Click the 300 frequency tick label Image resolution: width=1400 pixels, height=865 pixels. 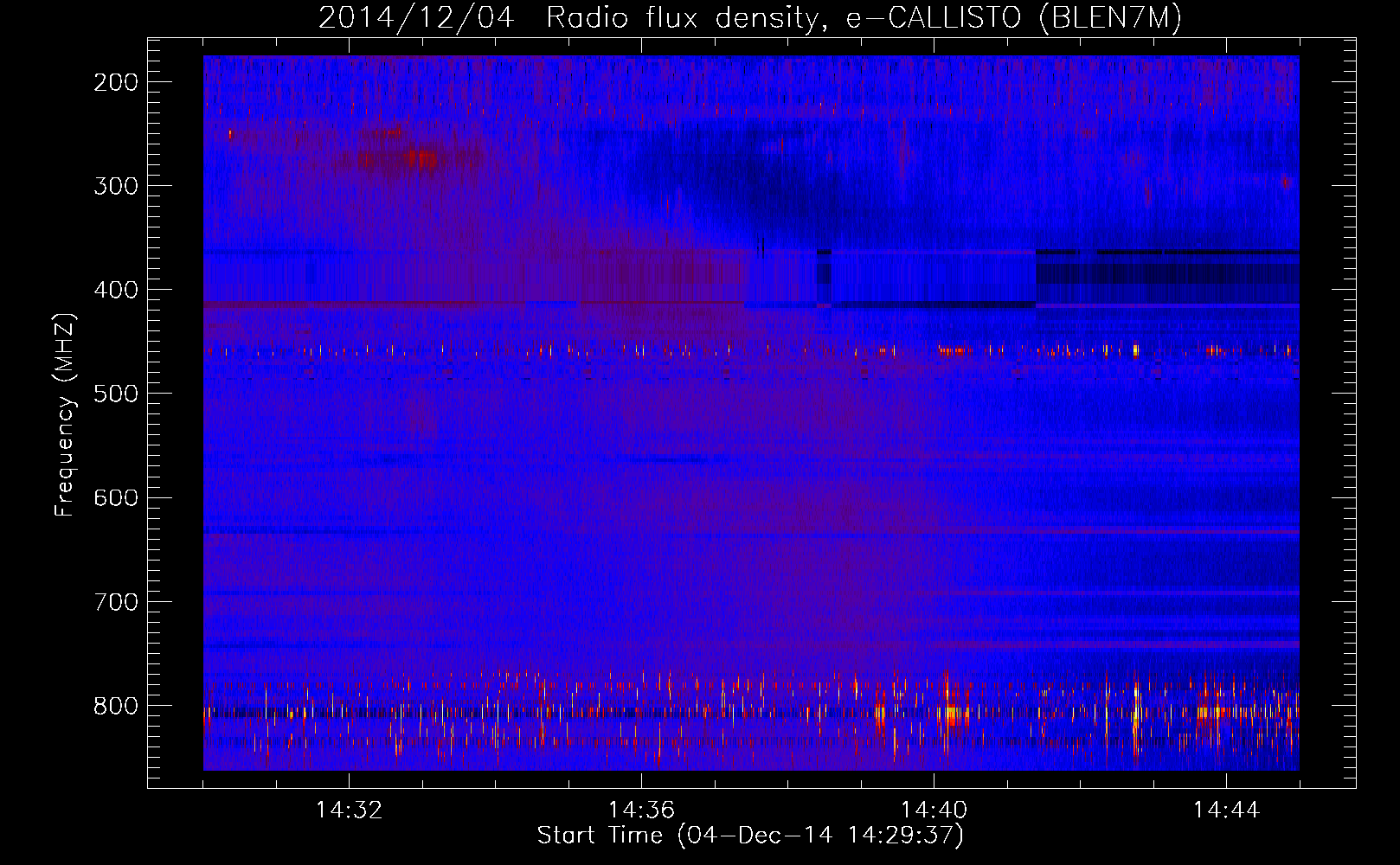pyautogui.click(x=116, y=186)
